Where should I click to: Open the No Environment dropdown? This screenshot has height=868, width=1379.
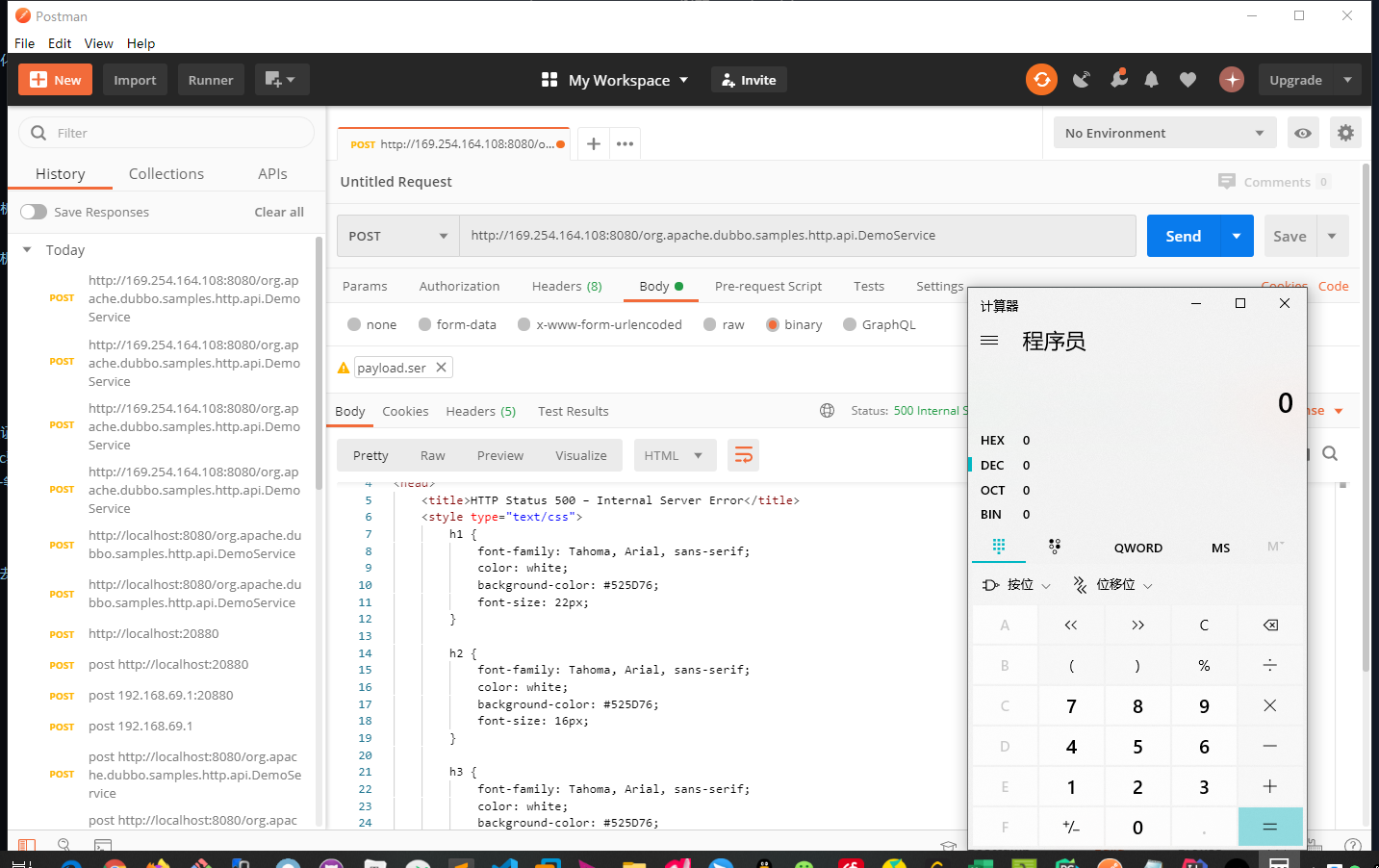(x=1164, y=133)
